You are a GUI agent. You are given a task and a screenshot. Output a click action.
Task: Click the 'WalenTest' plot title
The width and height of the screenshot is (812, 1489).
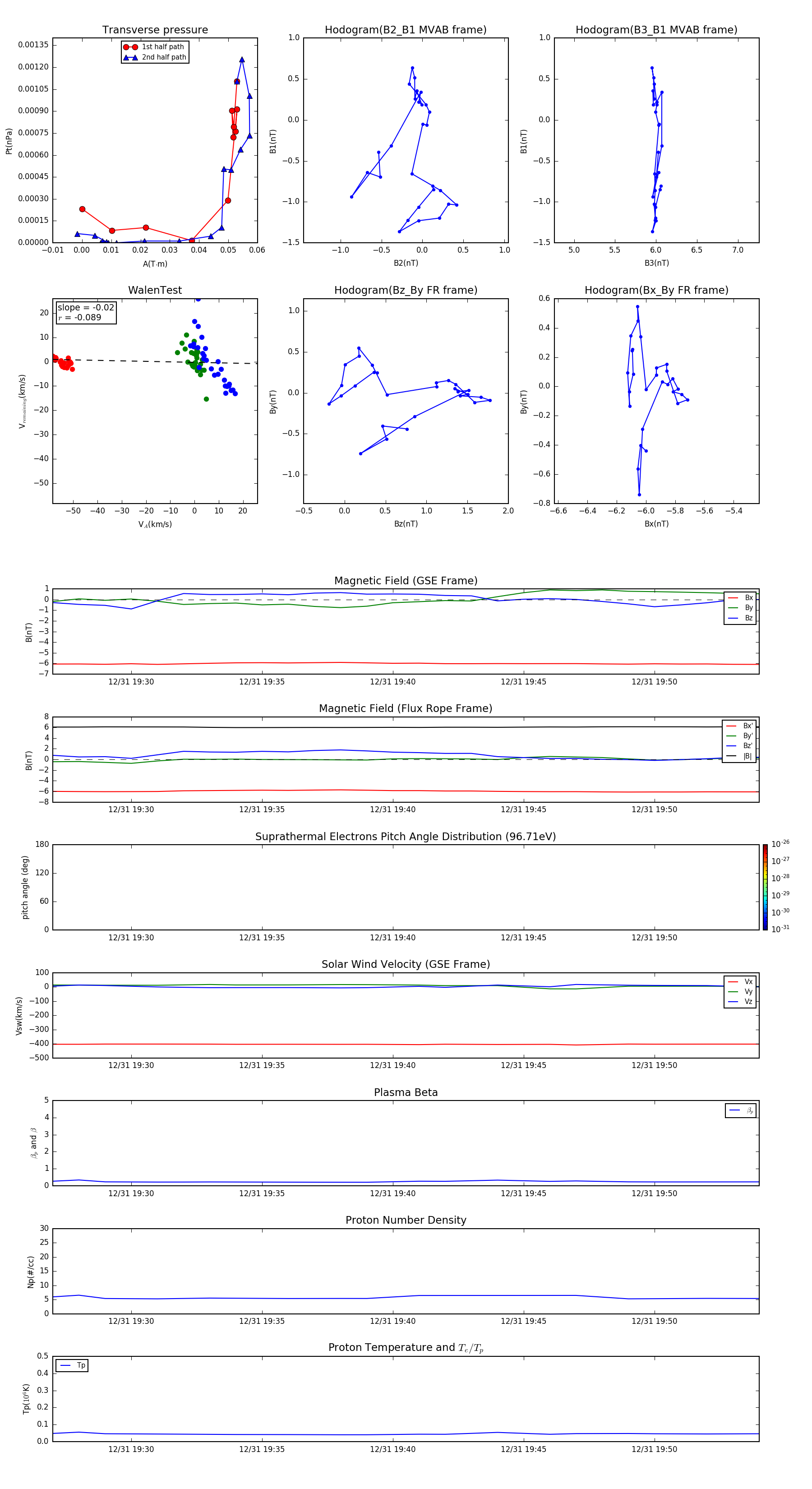pos(155,290)
